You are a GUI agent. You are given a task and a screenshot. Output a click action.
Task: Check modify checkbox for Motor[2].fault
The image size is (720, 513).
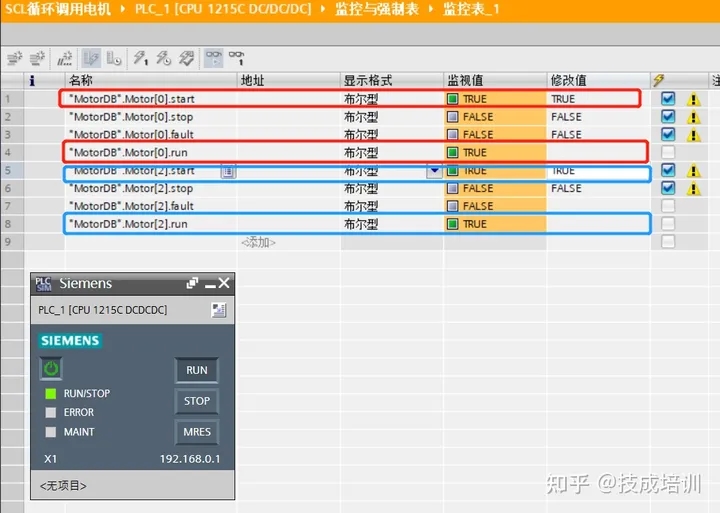(668, 206)
